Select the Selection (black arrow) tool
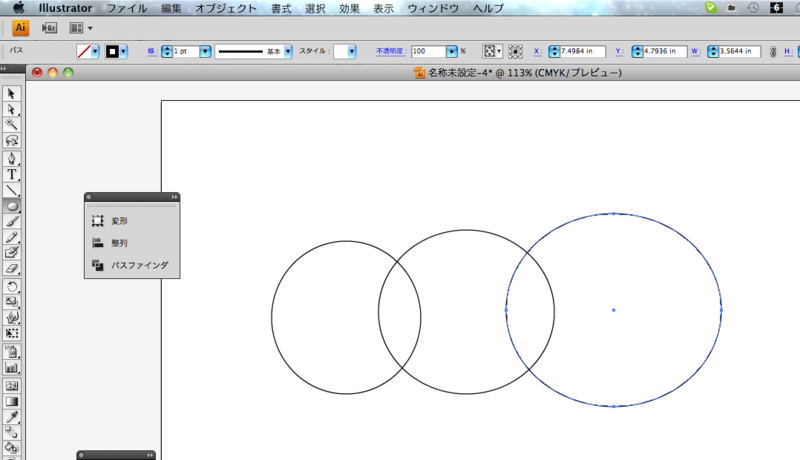This screenshot has height=460, width=800. click(x=12, y=94)
